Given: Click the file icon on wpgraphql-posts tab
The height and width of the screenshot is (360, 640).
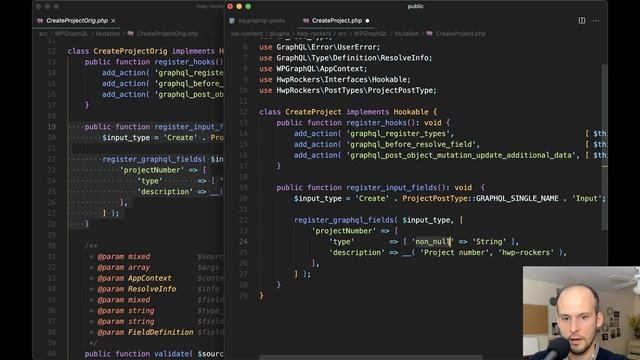Looking at the screenshot, I should coord(232,21).
